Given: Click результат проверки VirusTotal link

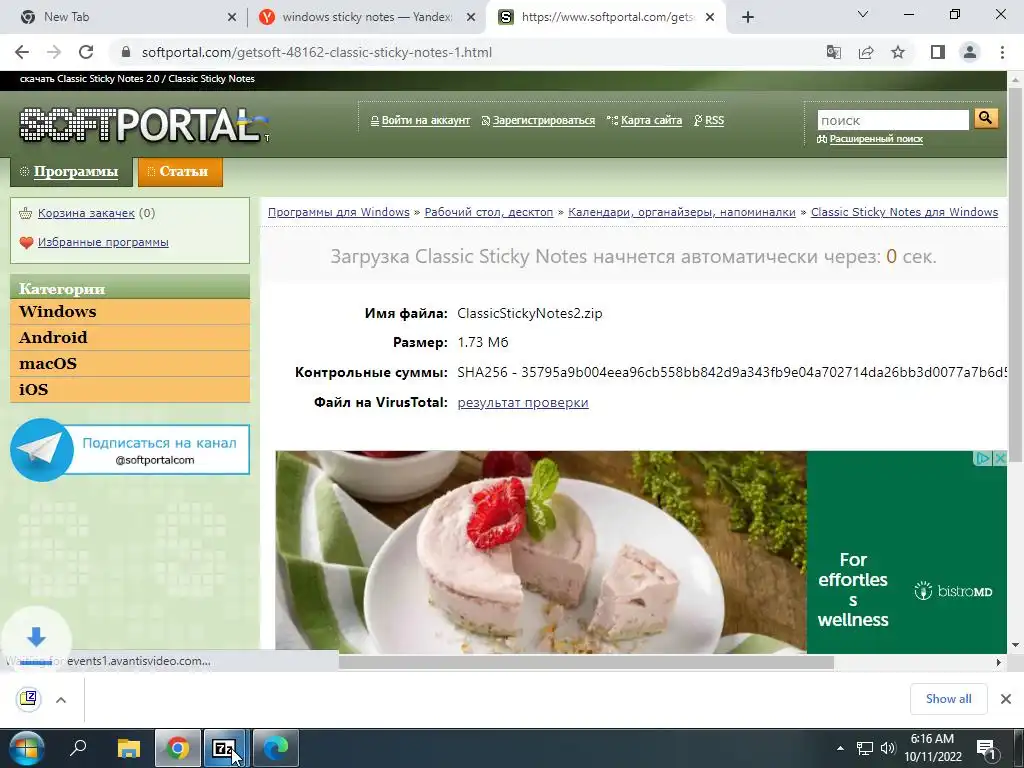Looking at the screenshot, I should point(523,402).
